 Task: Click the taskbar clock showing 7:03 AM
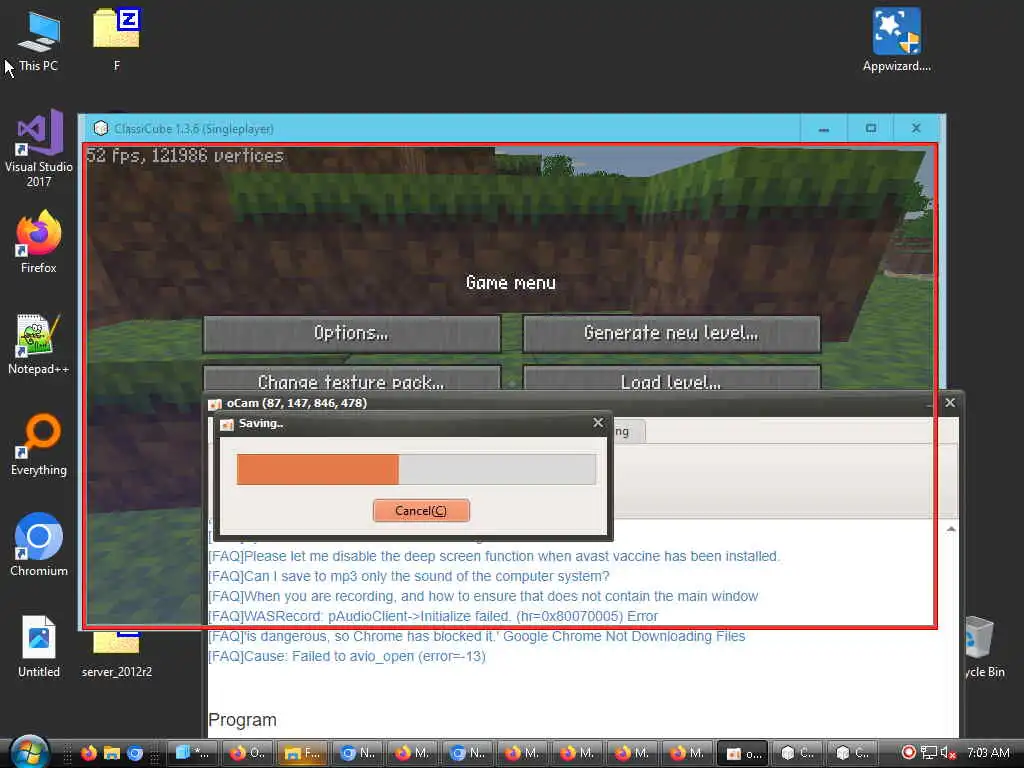988,753
